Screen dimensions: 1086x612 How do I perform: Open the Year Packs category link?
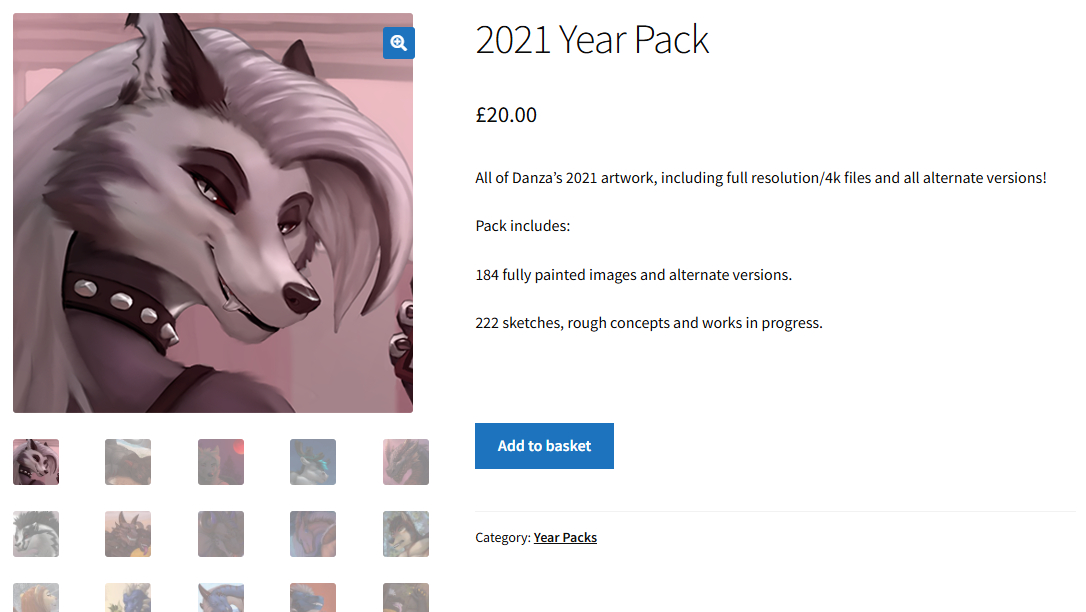[x=565, y=538]
